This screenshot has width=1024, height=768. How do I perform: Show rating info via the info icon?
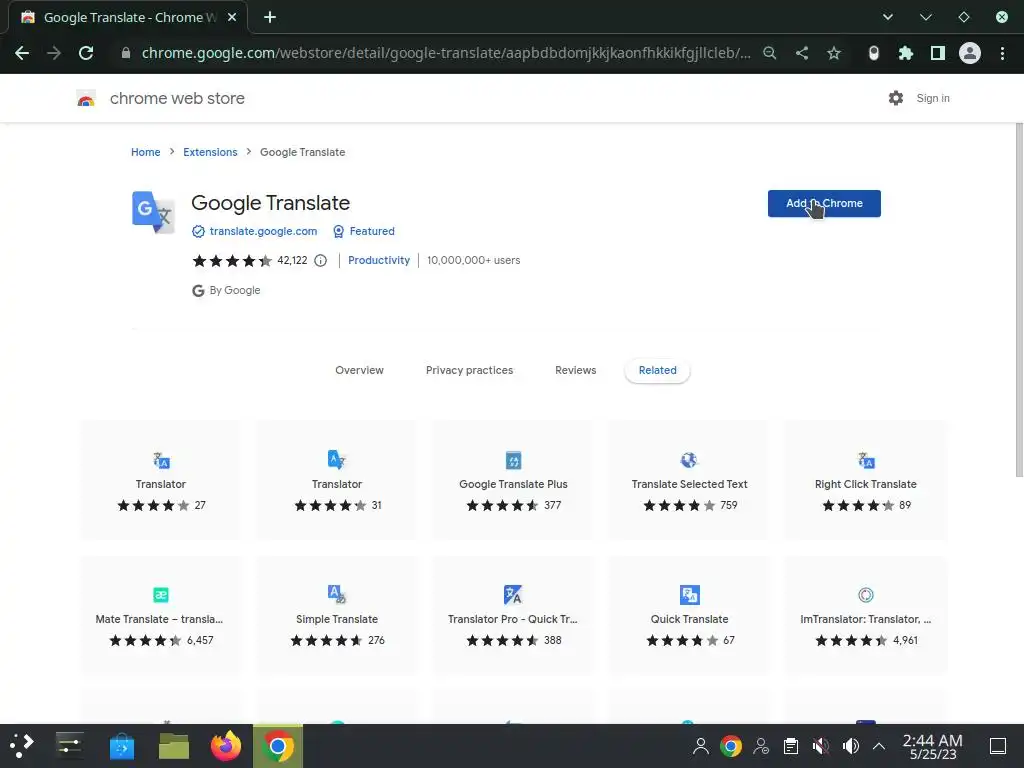[x=321, y=261]
